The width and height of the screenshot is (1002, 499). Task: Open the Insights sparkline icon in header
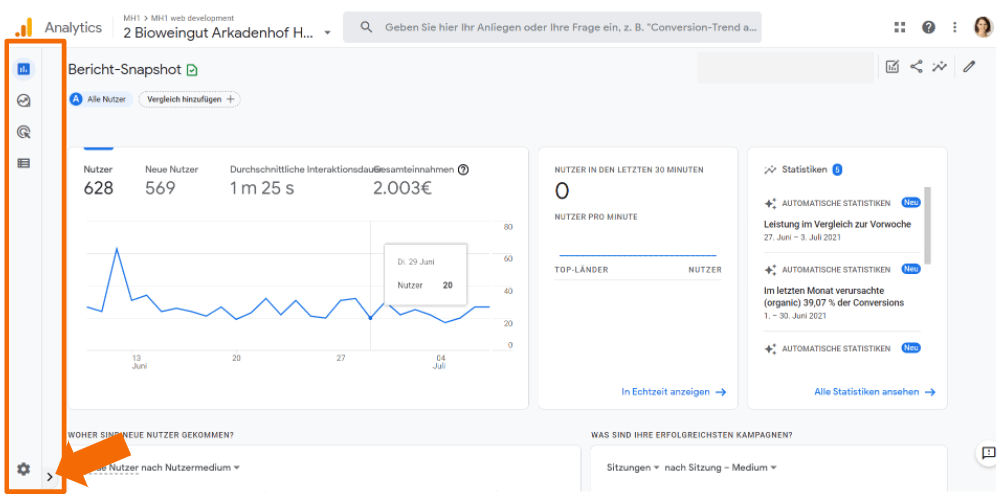tap(939, 67)
